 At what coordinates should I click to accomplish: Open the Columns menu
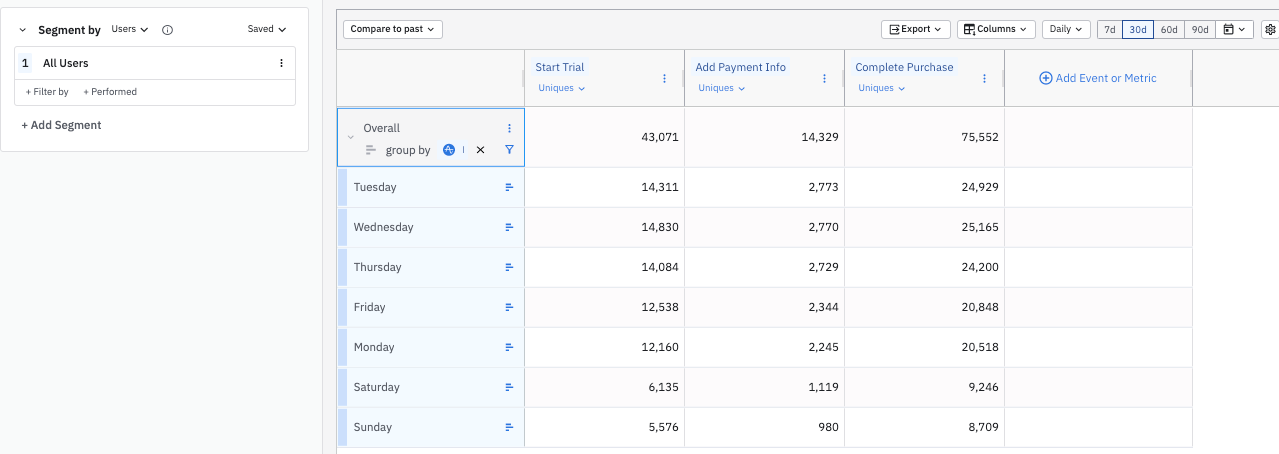click(x=995, y=29)
